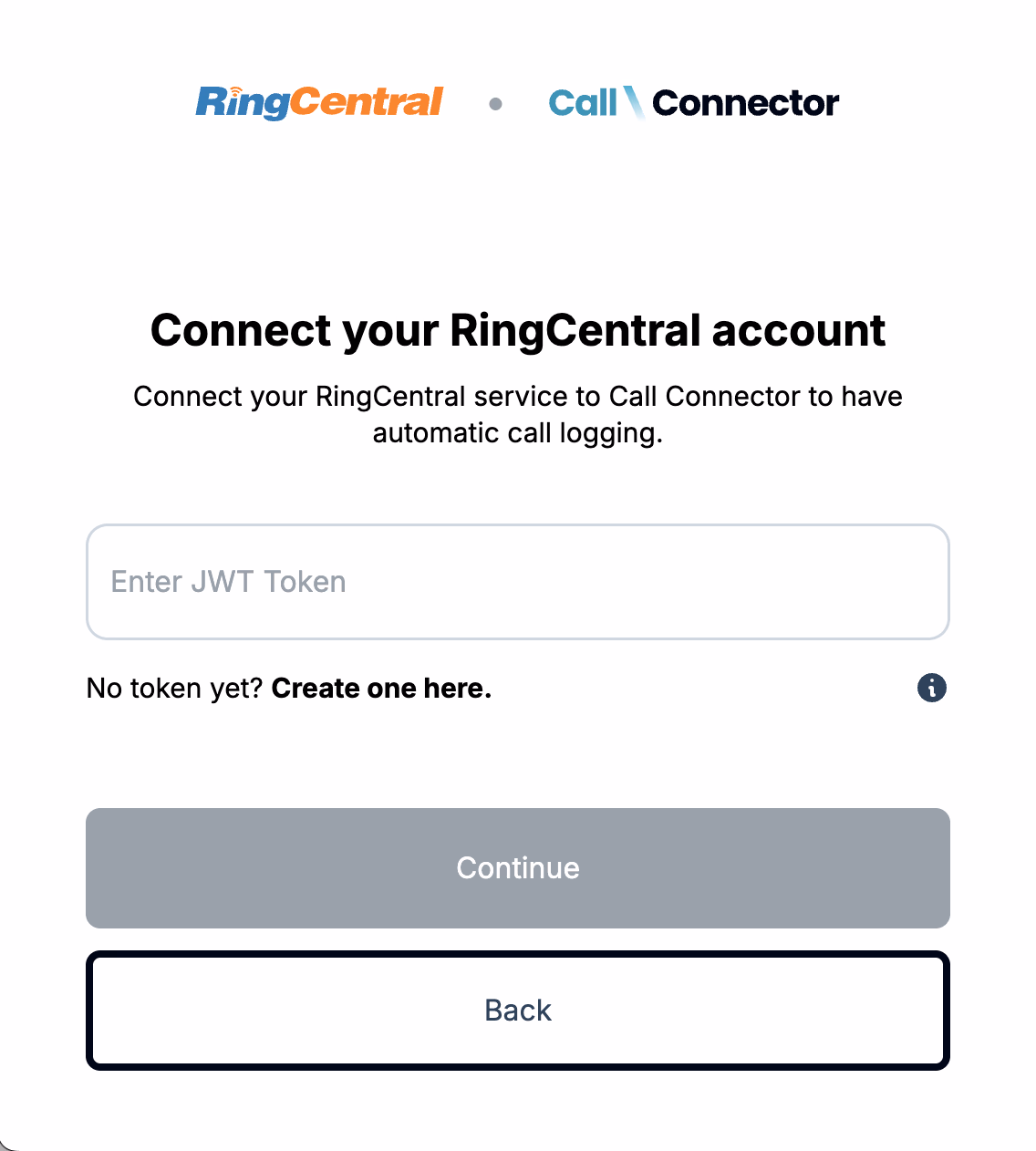Click Create one here link

(380, 688)
